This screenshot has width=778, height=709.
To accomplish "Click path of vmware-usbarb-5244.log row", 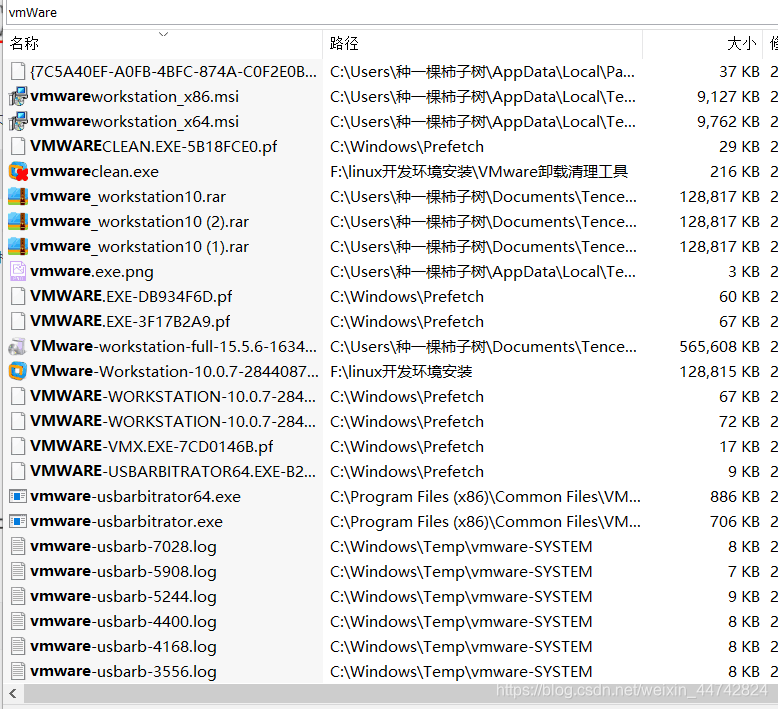I will coord(461,596).
